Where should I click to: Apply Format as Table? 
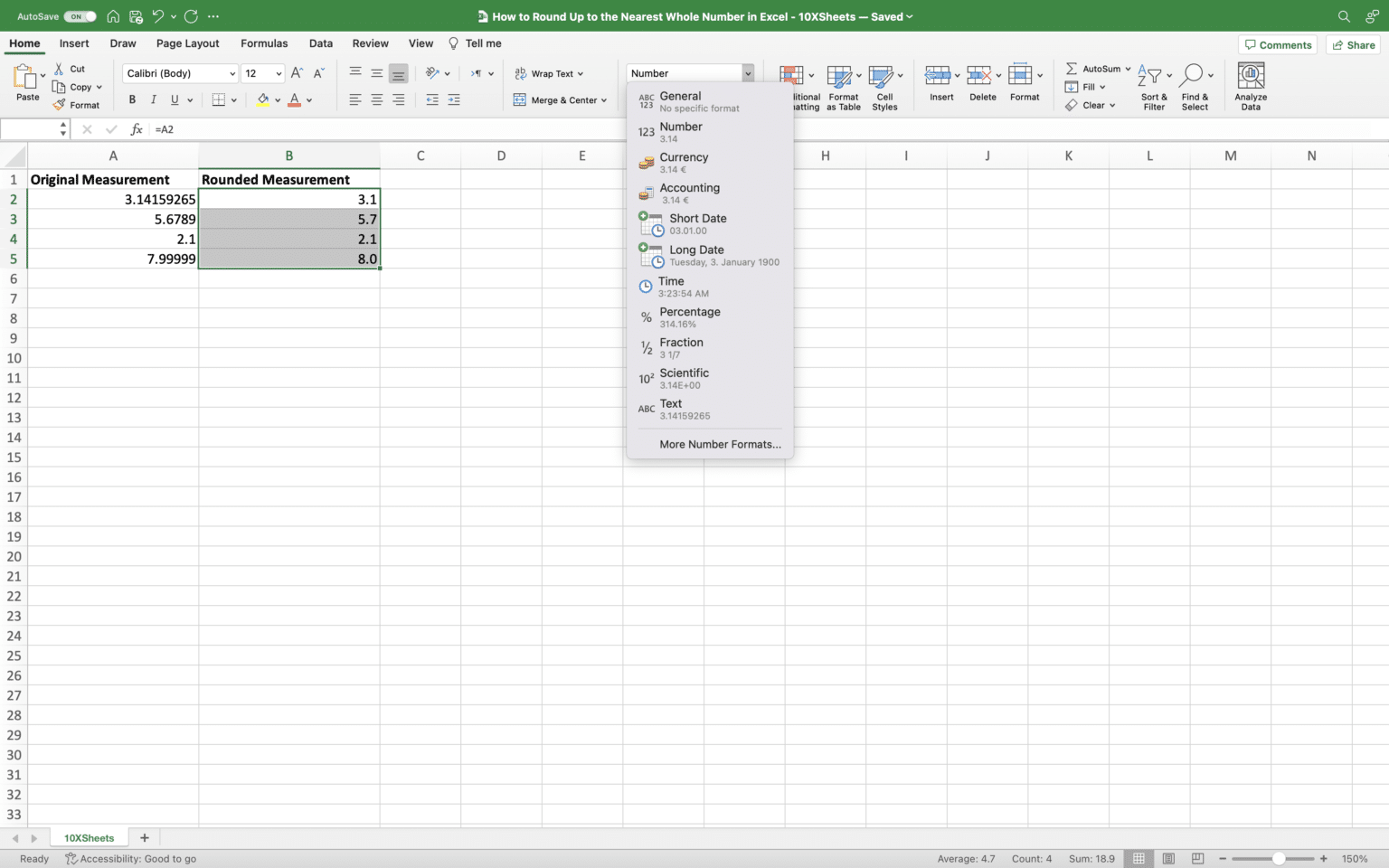tap(842, 86)
